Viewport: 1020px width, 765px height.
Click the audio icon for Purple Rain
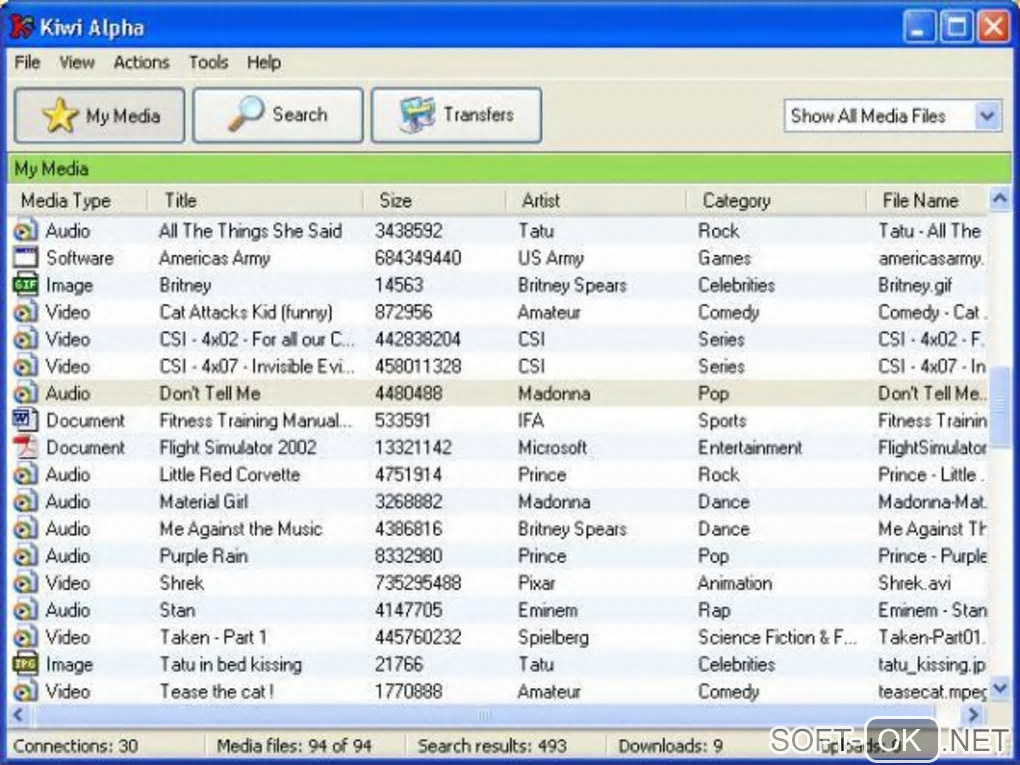coord(25,556)
